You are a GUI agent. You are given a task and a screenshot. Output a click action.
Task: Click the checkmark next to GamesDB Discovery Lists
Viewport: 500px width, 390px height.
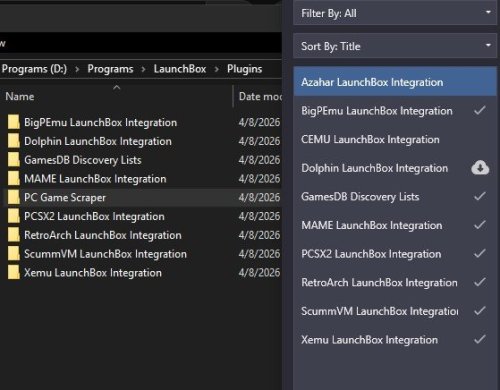coord(480,196)
